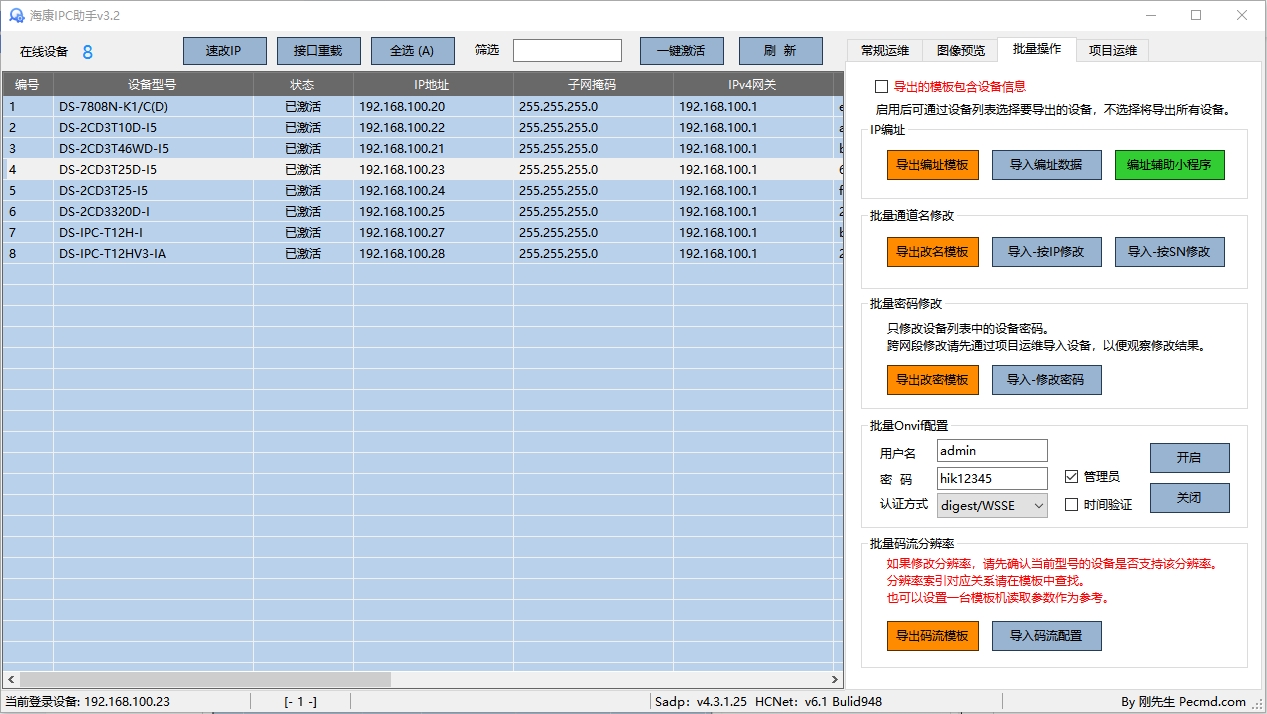Click the 刷新 button
The image size is (1267, 714).
(x=780, y=51)
